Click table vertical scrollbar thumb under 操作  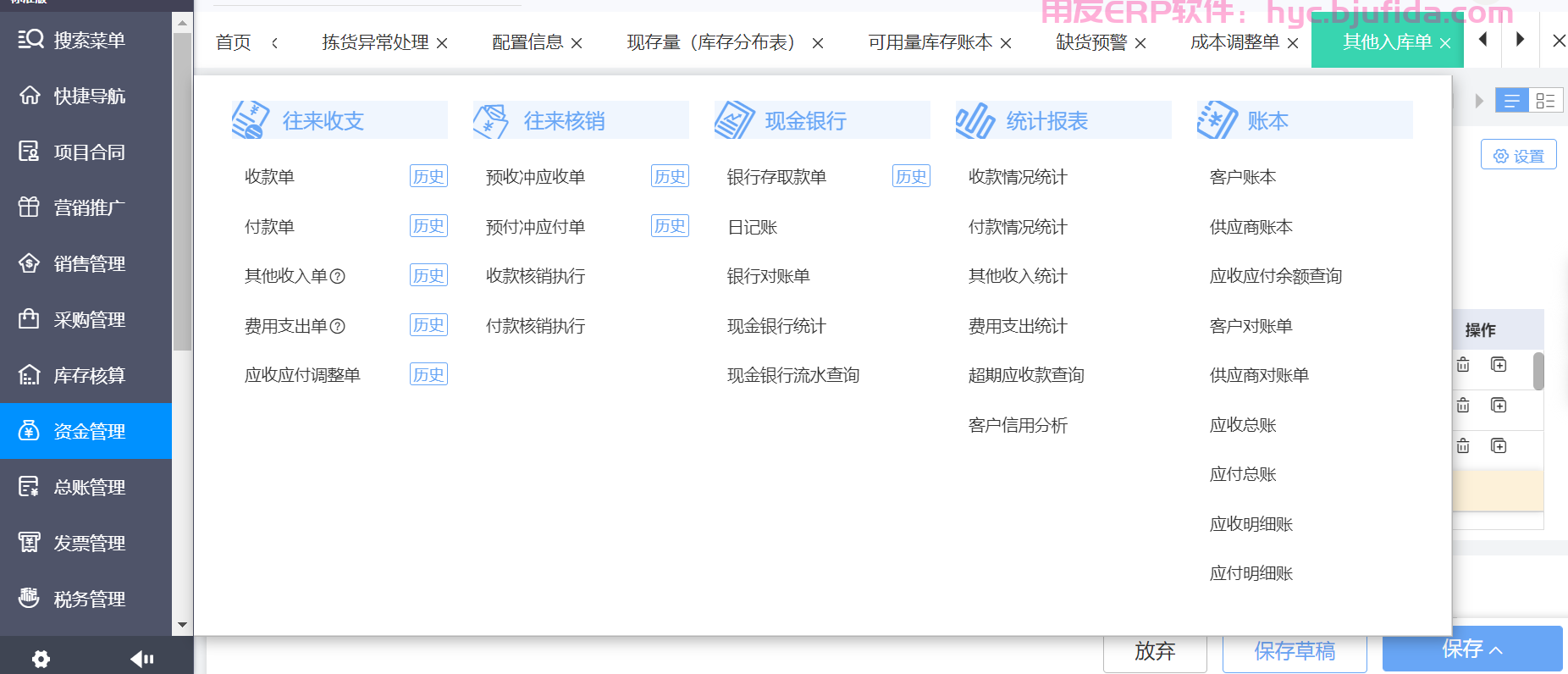coord(1538,371)
